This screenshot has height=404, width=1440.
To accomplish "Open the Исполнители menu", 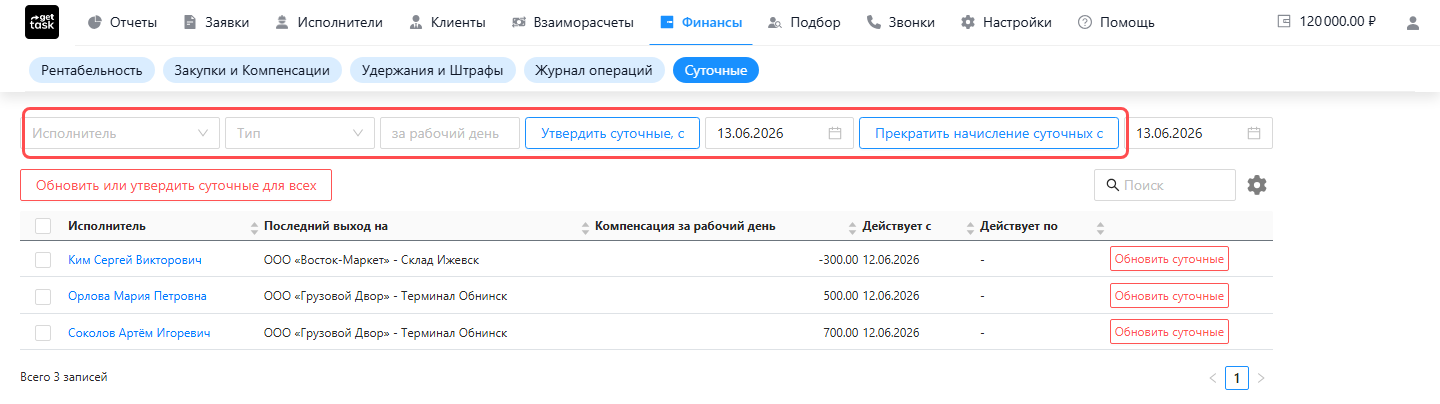I will pyautogui.click(x=328, y=22).
